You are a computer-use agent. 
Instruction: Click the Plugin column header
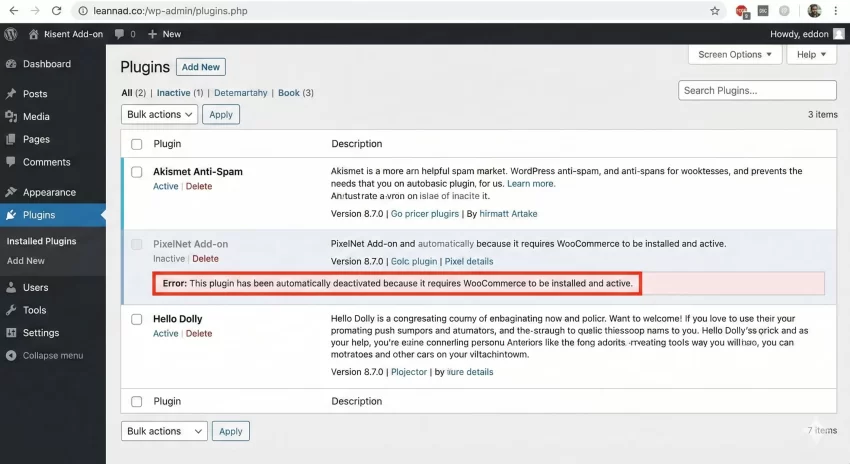167,144
